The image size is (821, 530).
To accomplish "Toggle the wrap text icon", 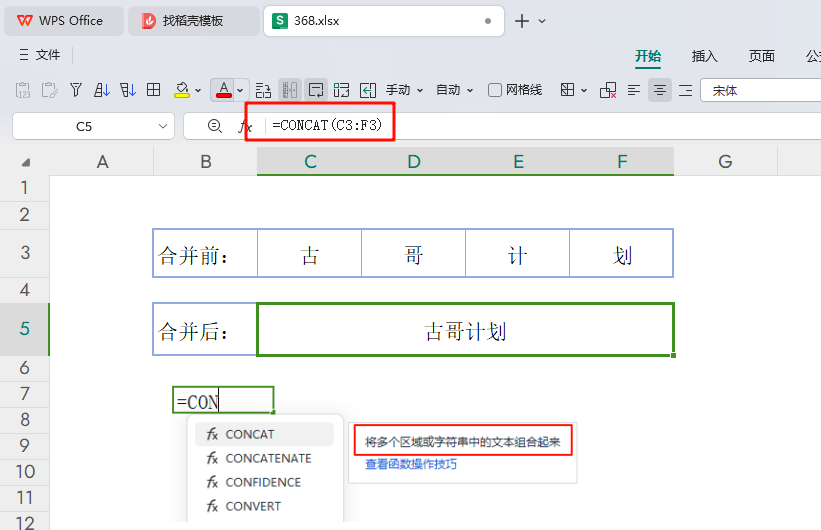I will (316, 90).
